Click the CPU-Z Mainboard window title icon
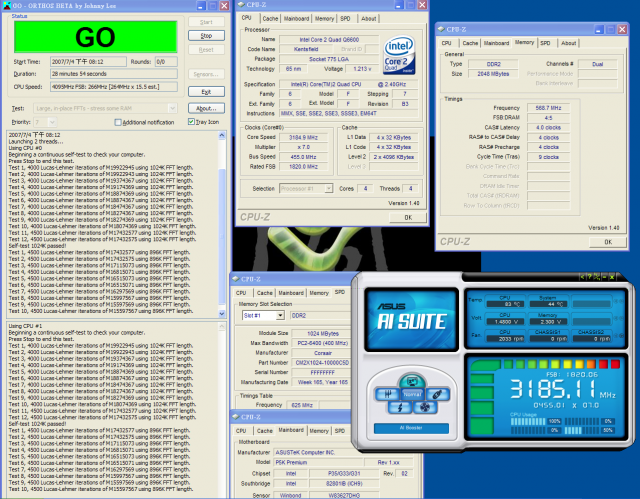Image resolution: width=640 pixels, height=499 pixels. [x=236, y=417]
